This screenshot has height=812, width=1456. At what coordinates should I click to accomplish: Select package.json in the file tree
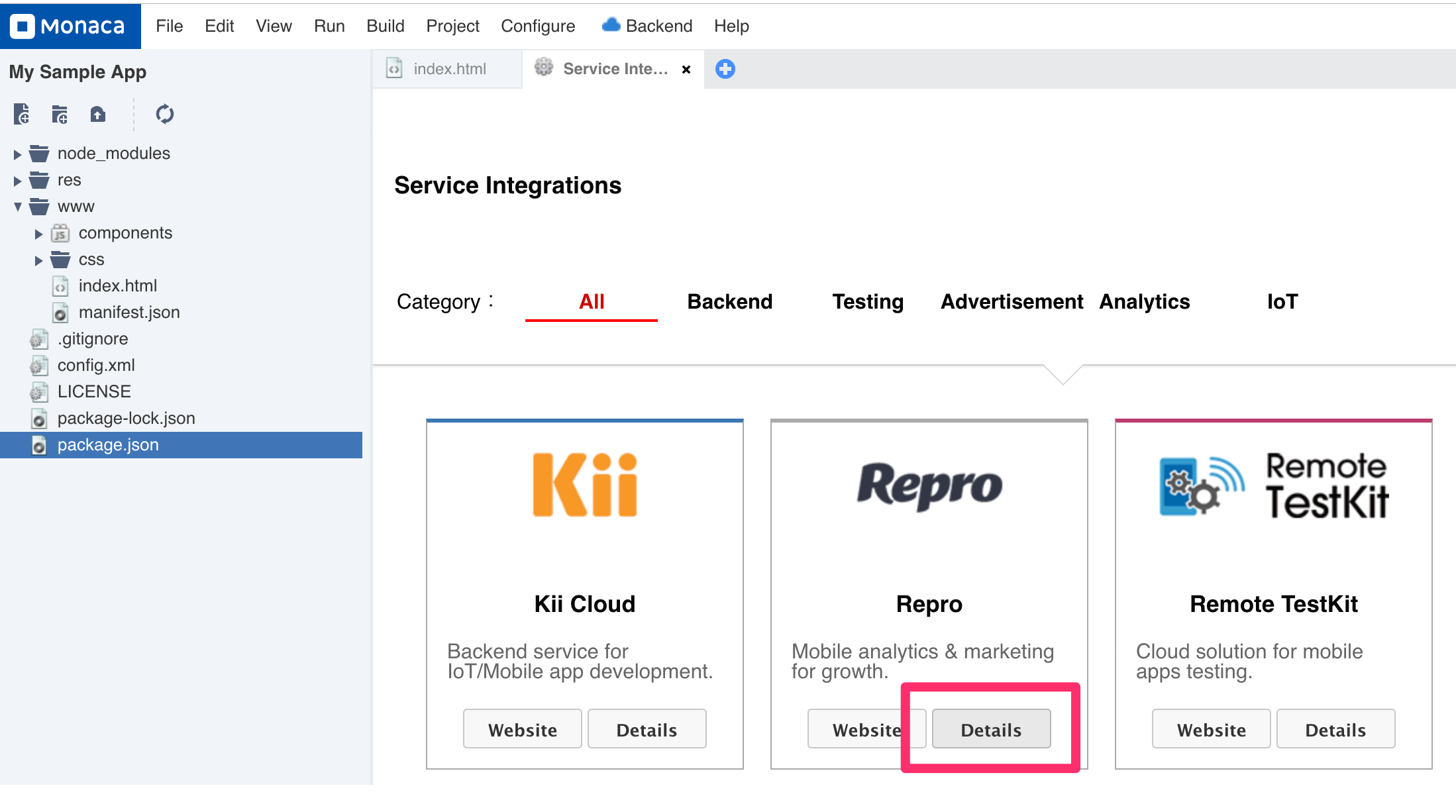click(181, 445)
